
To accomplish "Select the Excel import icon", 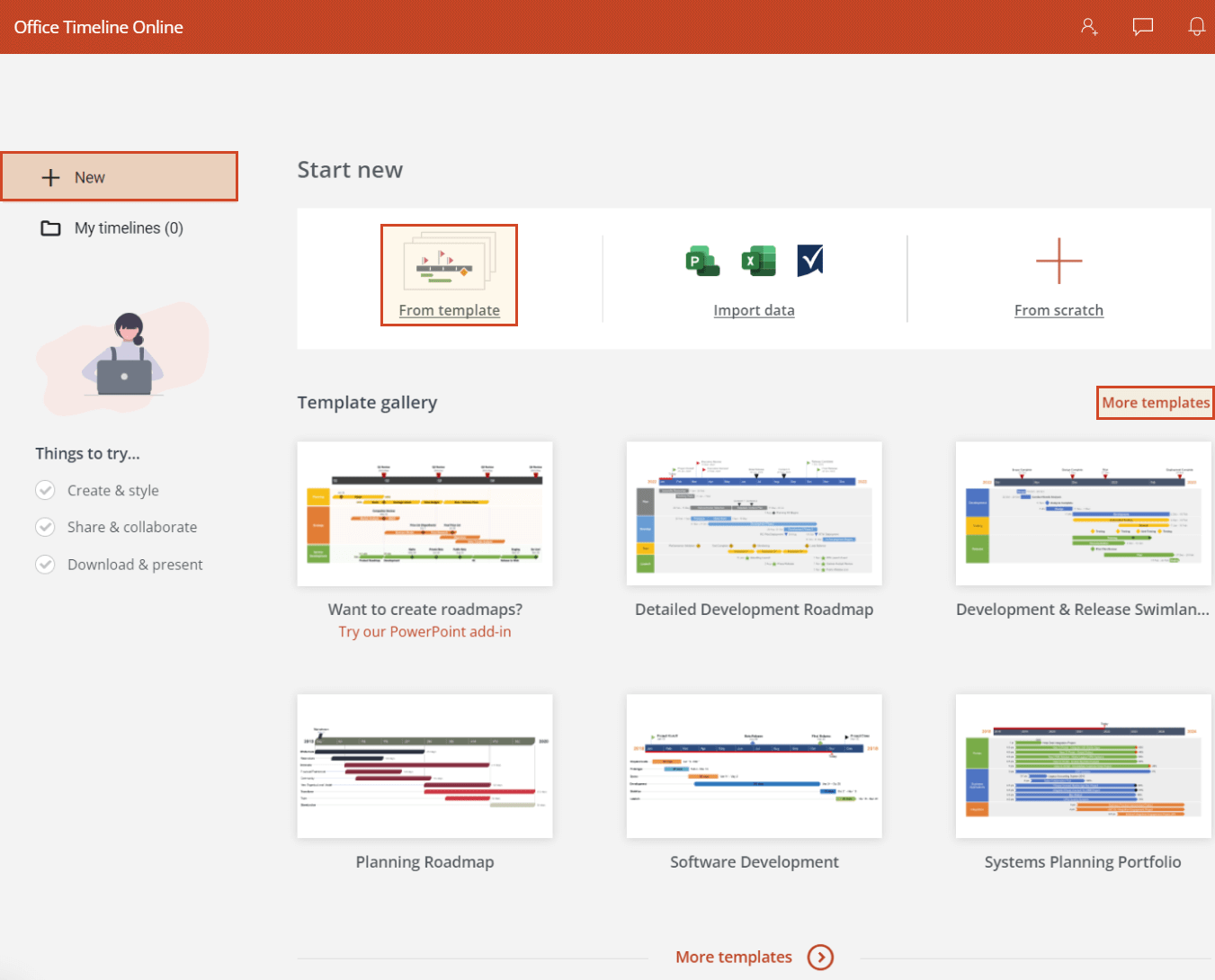I will (758, 261).
